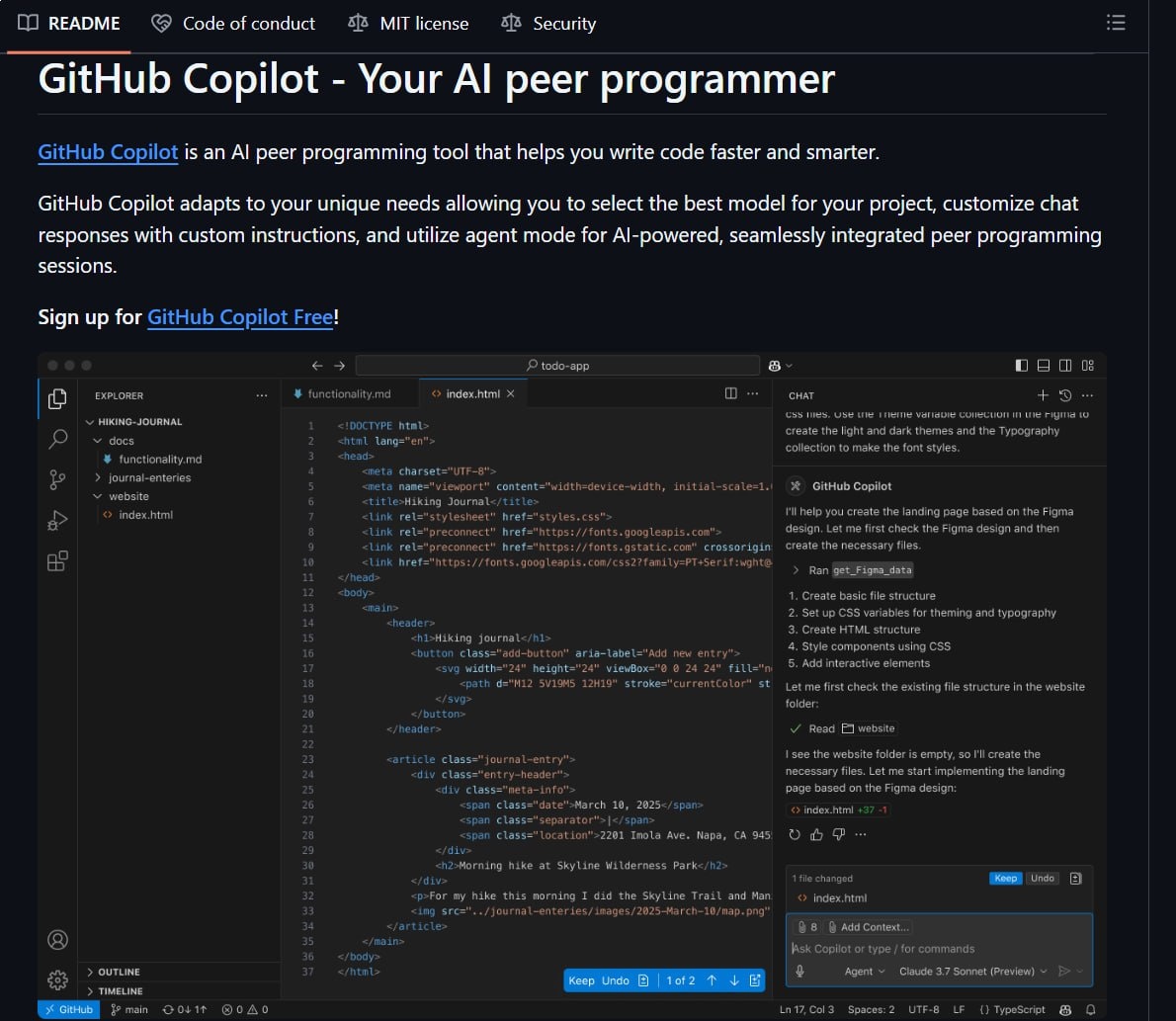Click the Add Context button
The image size is (1176, 1021).
869,927
